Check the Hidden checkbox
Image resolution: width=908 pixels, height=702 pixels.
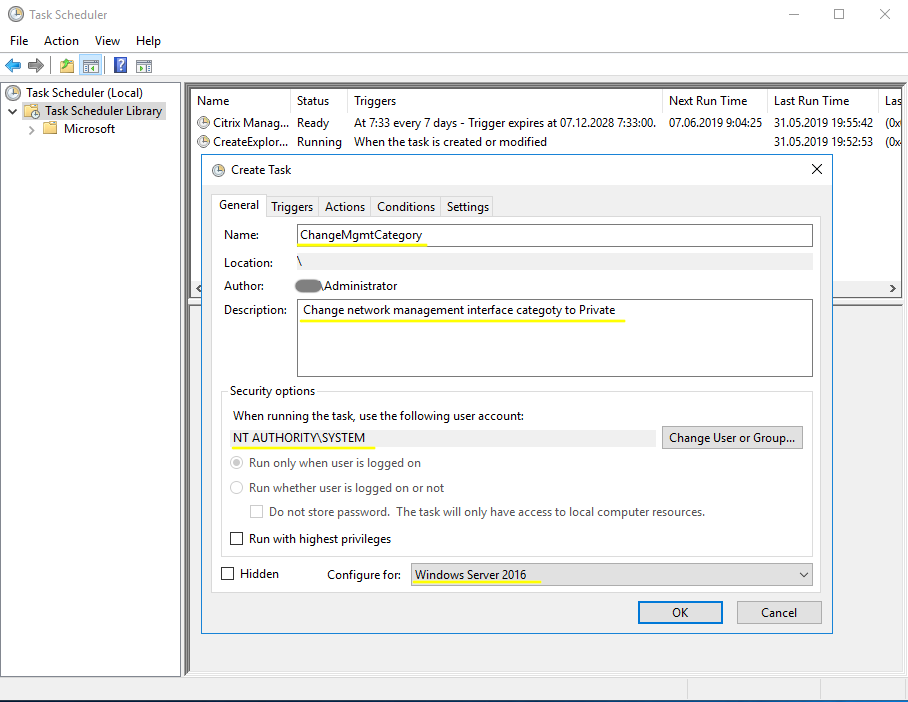[x=227, y=573]
